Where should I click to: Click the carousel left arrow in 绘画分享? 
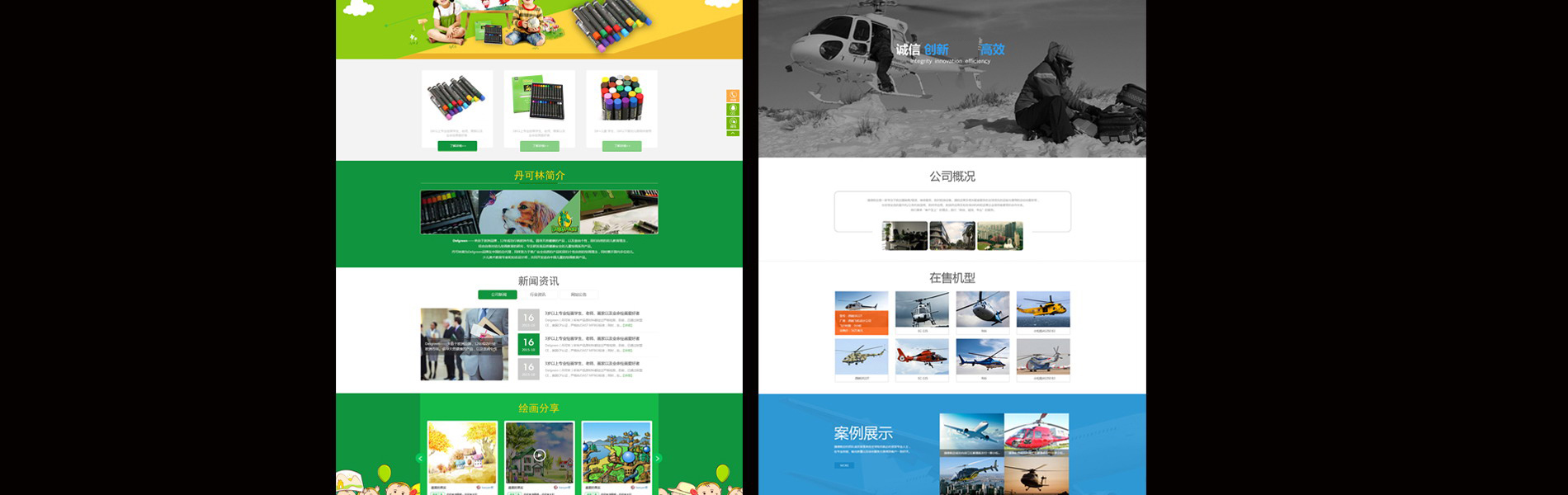click(420, 458)
